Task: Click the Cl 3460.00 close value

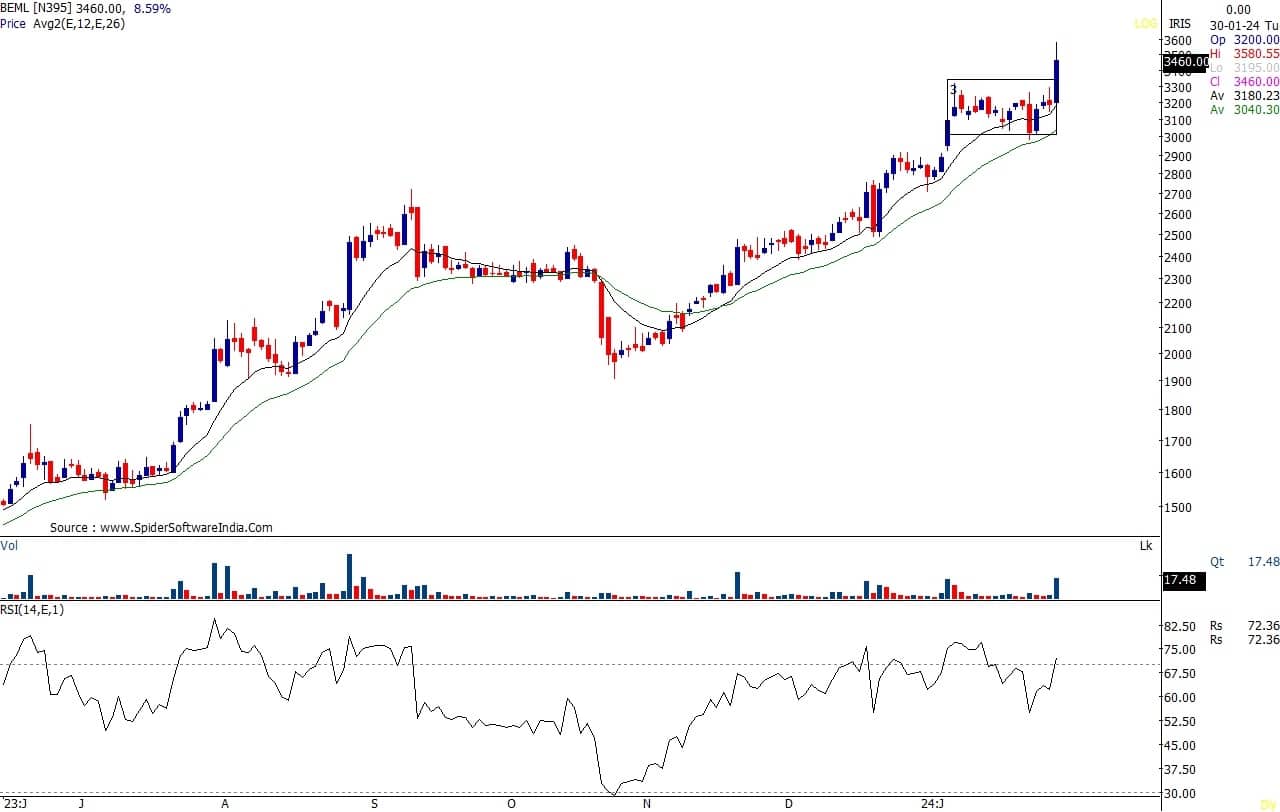Action: [1244, 82]
